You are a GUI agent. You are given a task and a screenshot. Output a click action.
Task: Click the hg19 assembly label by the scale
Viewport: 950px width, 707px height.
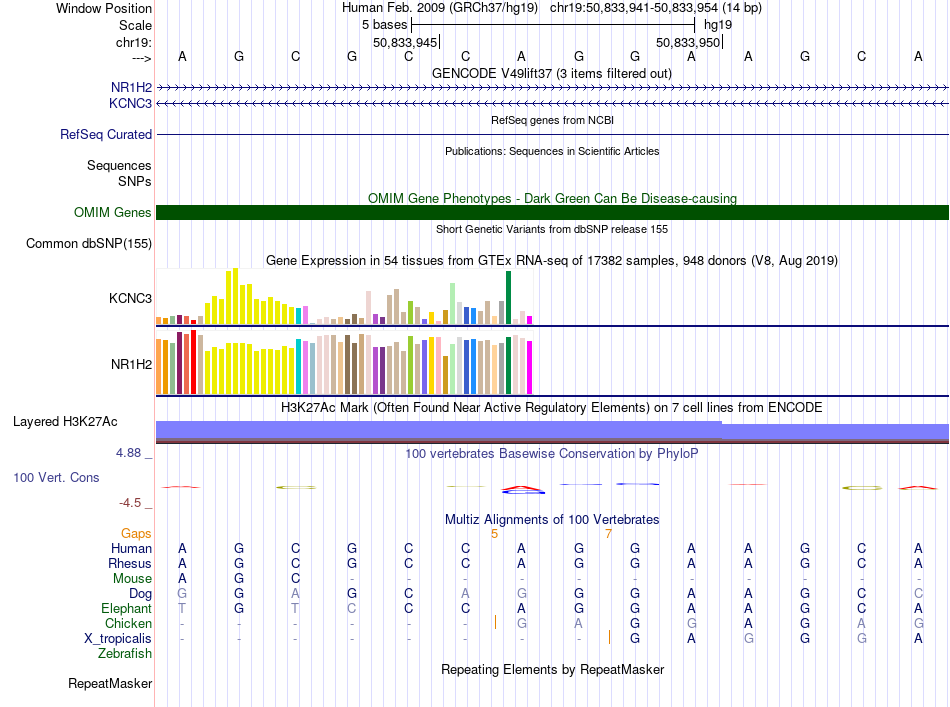coord(718,25)
